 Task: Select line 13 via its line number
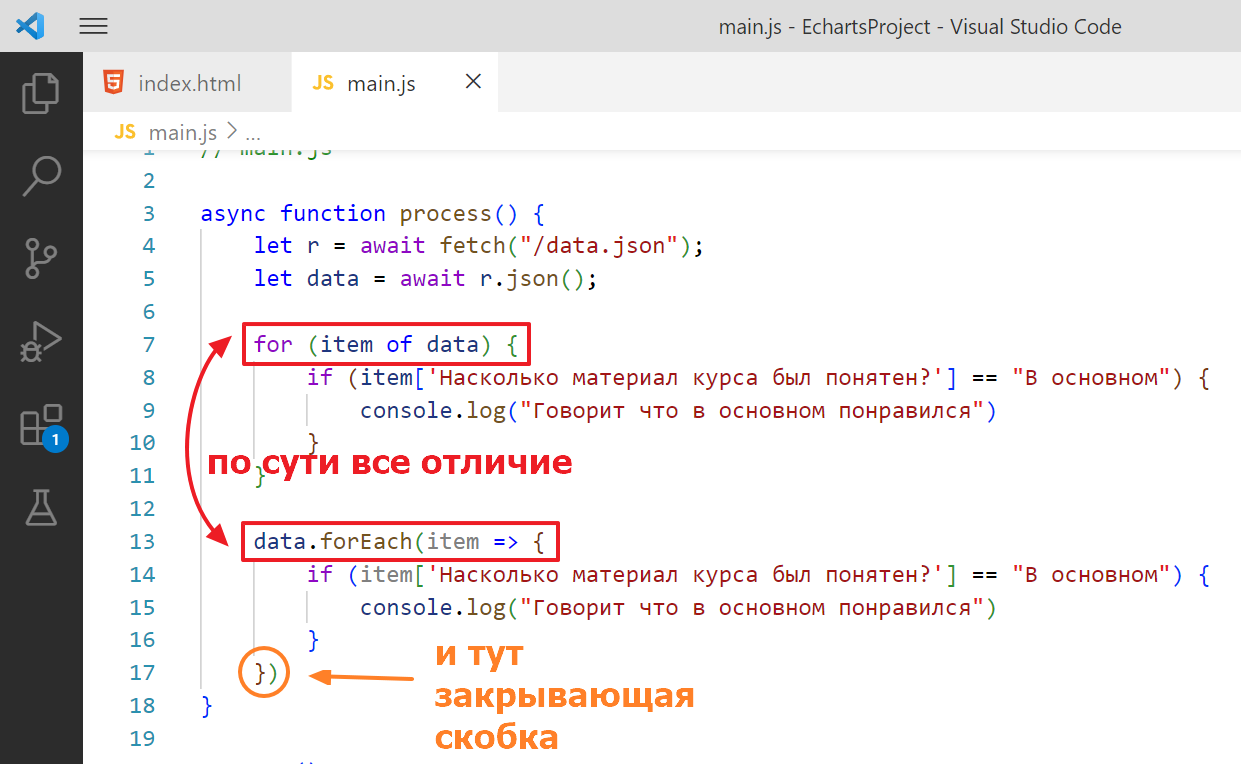pyautogui.click(x=143, y=542)
